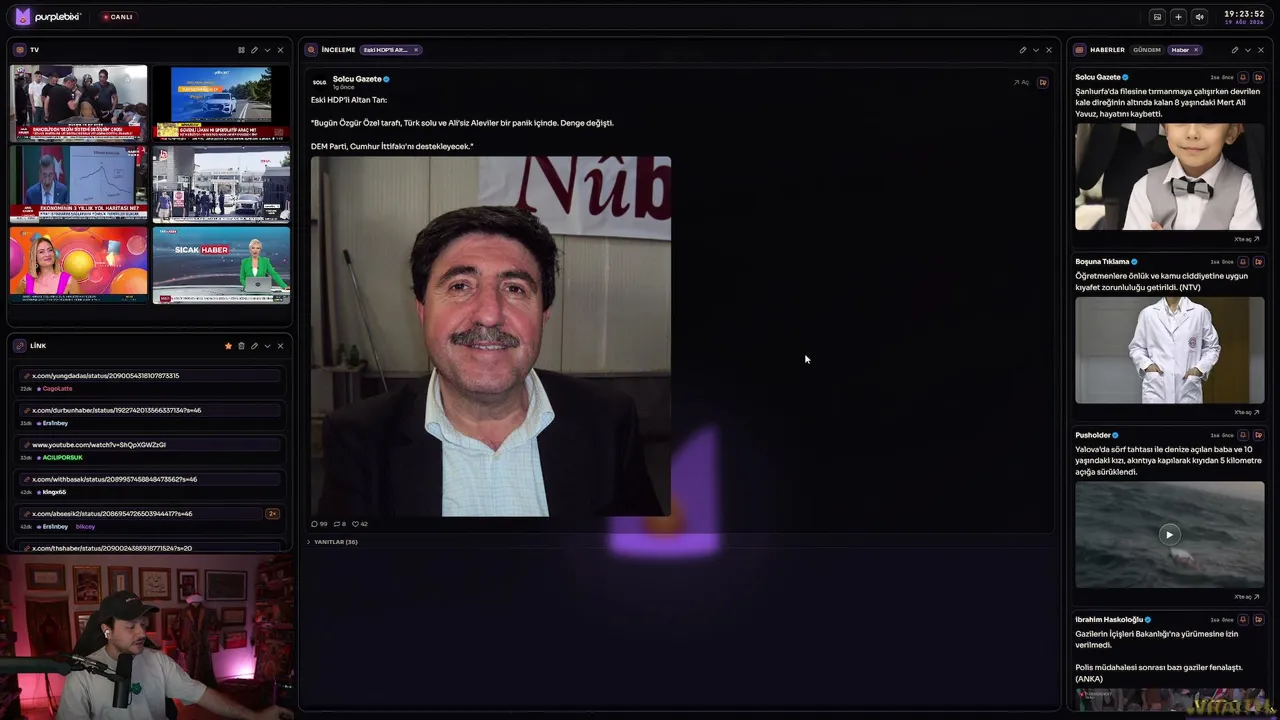Image resolution: width=1280 pixels, height=720 pixels.
Task: Enlarge the Altan Tan post photo
Action: [x=491, y=336]
